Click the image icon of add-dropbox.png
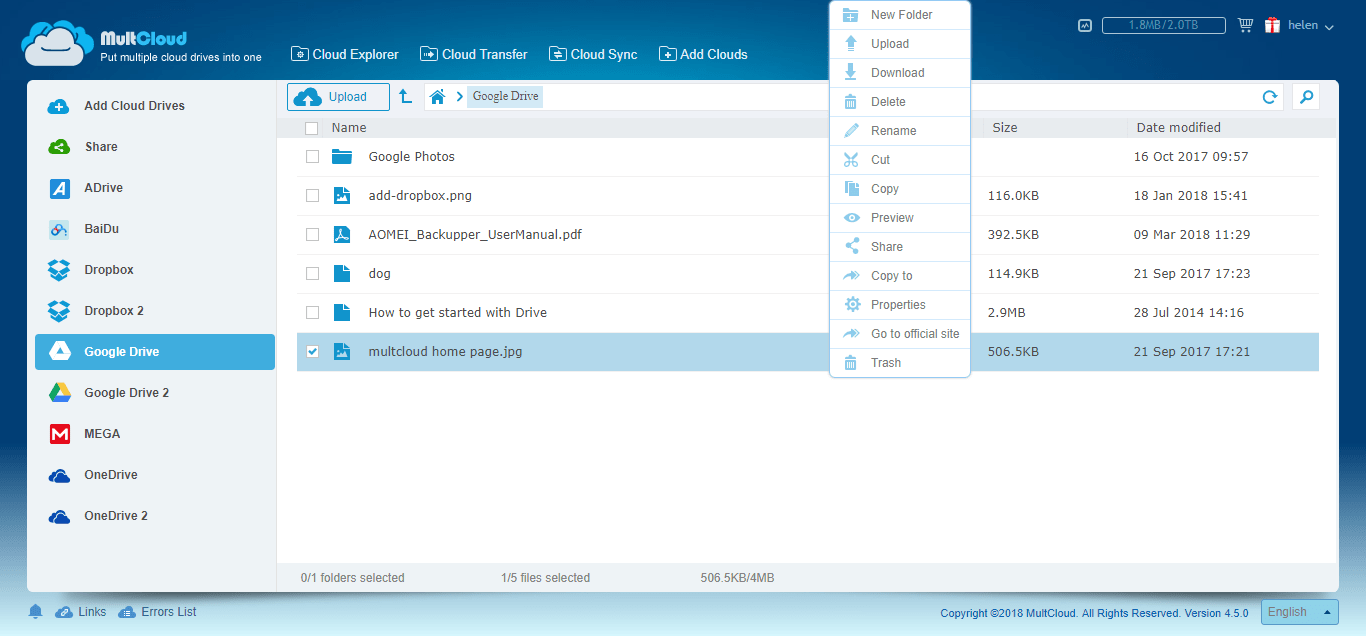The height and width of the screenshot is (637, 1366). pos(343,195)
